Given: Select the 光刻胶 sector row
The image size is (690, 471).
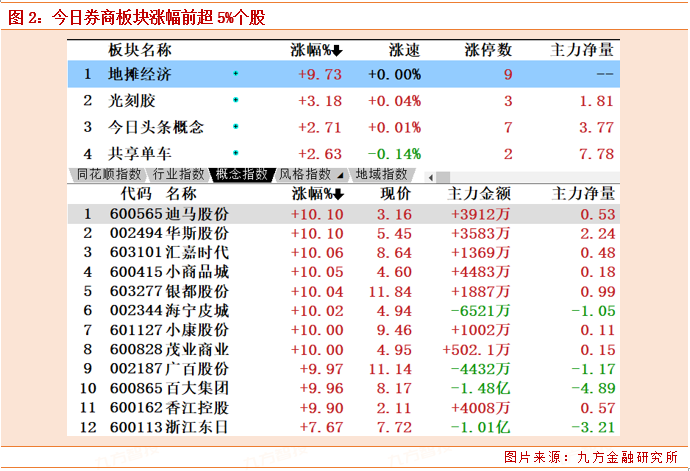Looking at the screenshot, I should pyautogui.click(x=343, y=101).
